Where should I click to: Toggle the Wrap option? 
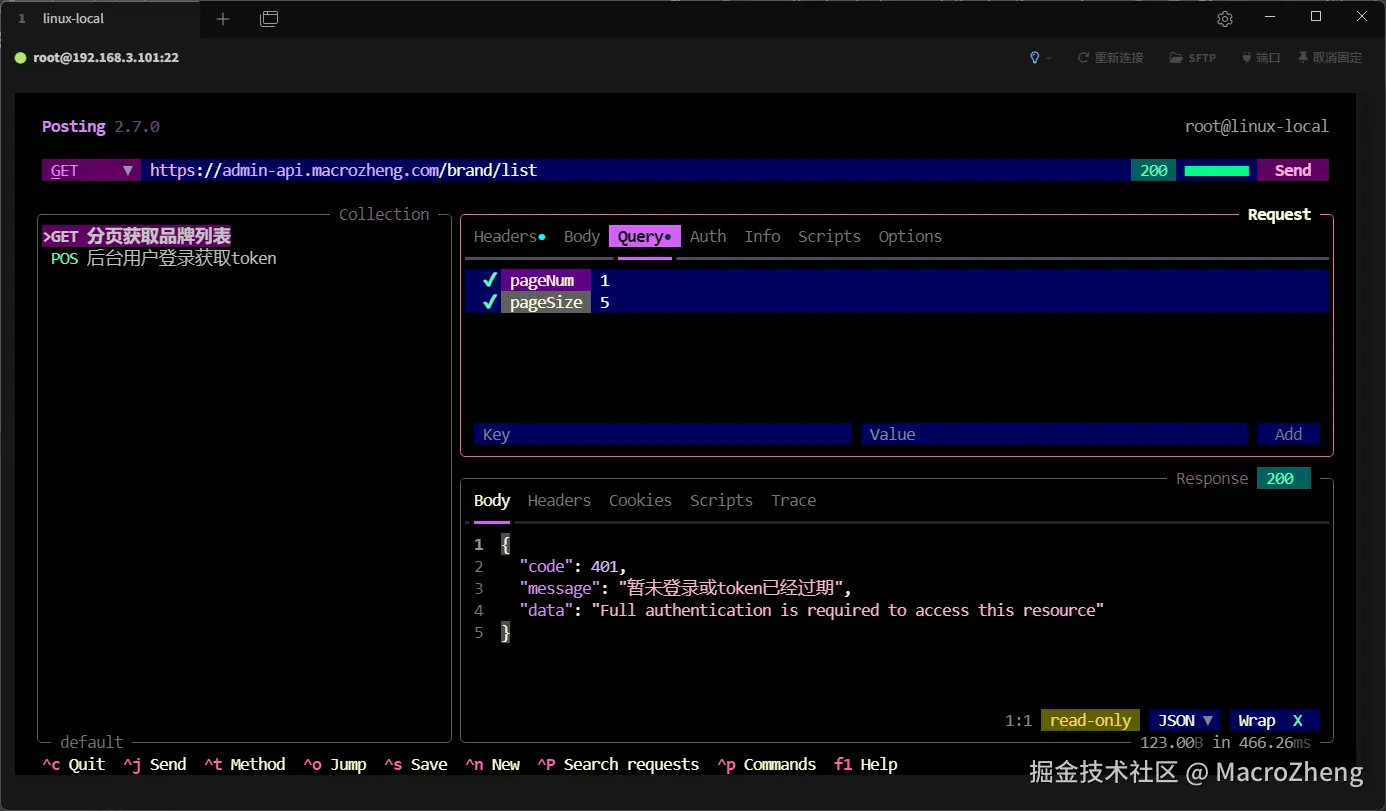pyautogui.click(x=1274, y=720)
